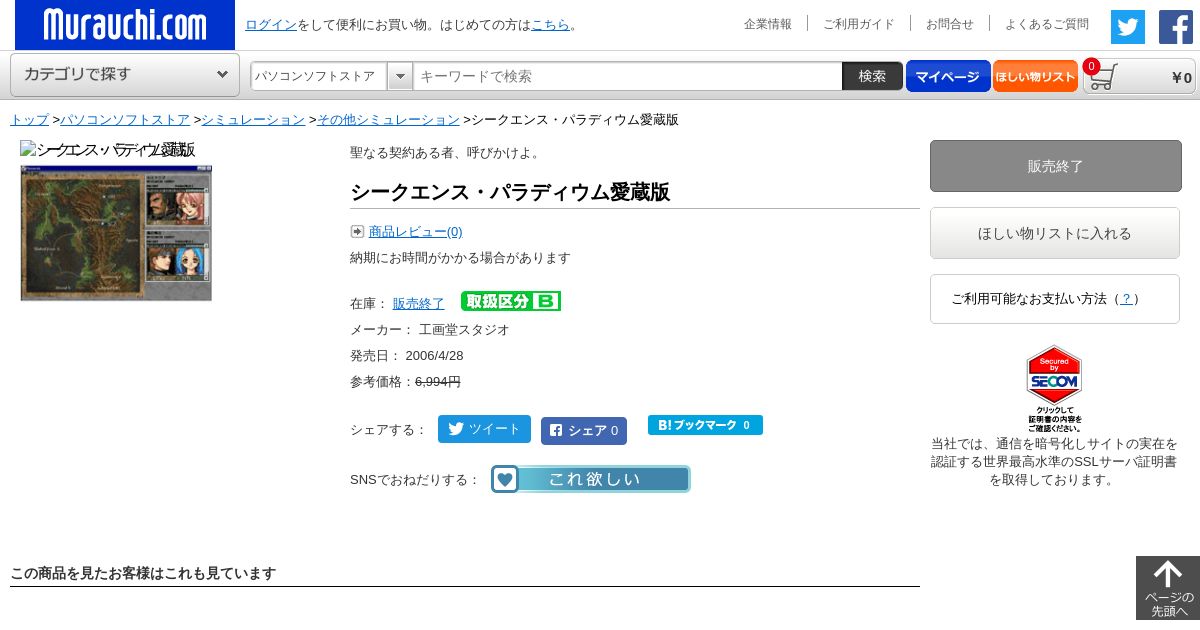
Task: Click the ツイート share button
Action: point(484,429)
